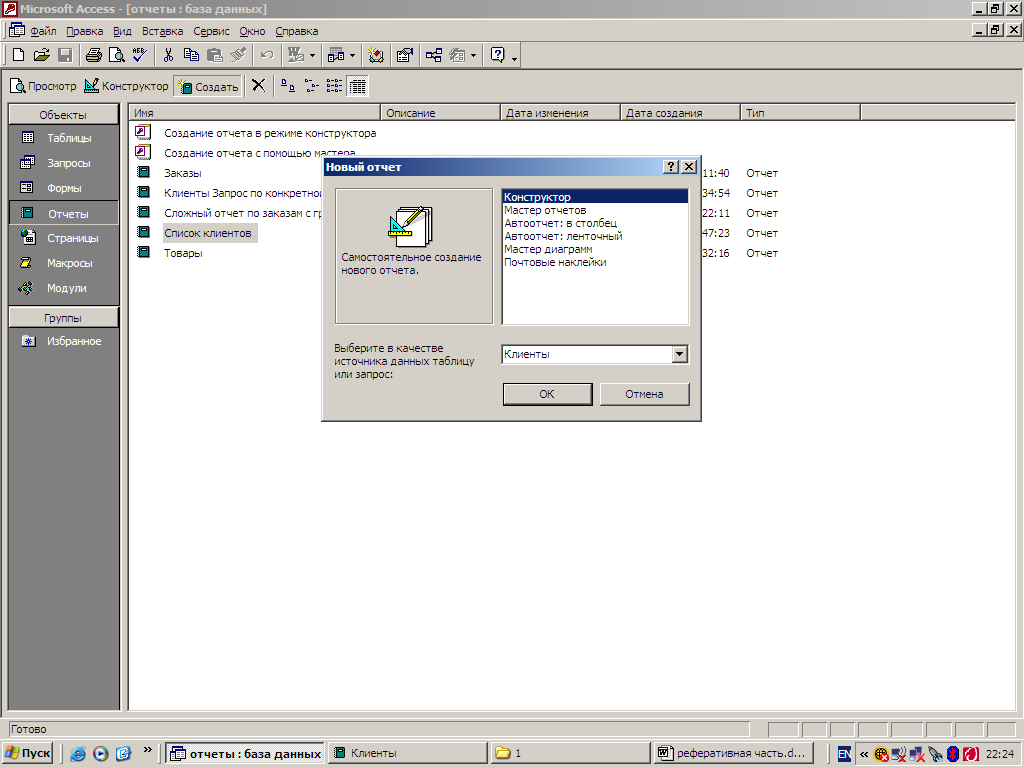Click the Delete X icon in database toolbar
Screen dimensions: 1024x768
pos(259,86)
